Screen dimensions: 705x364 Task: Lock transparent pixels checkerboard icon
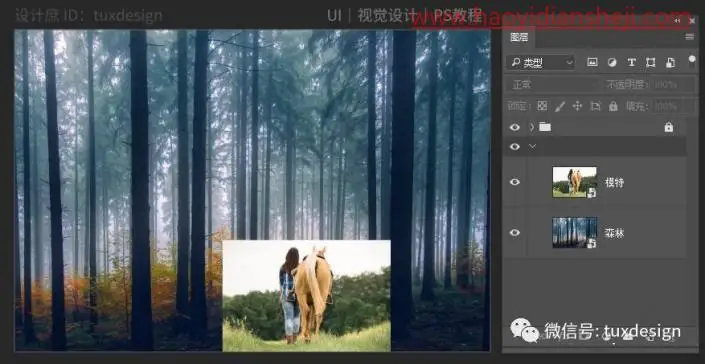coord(542,106)
